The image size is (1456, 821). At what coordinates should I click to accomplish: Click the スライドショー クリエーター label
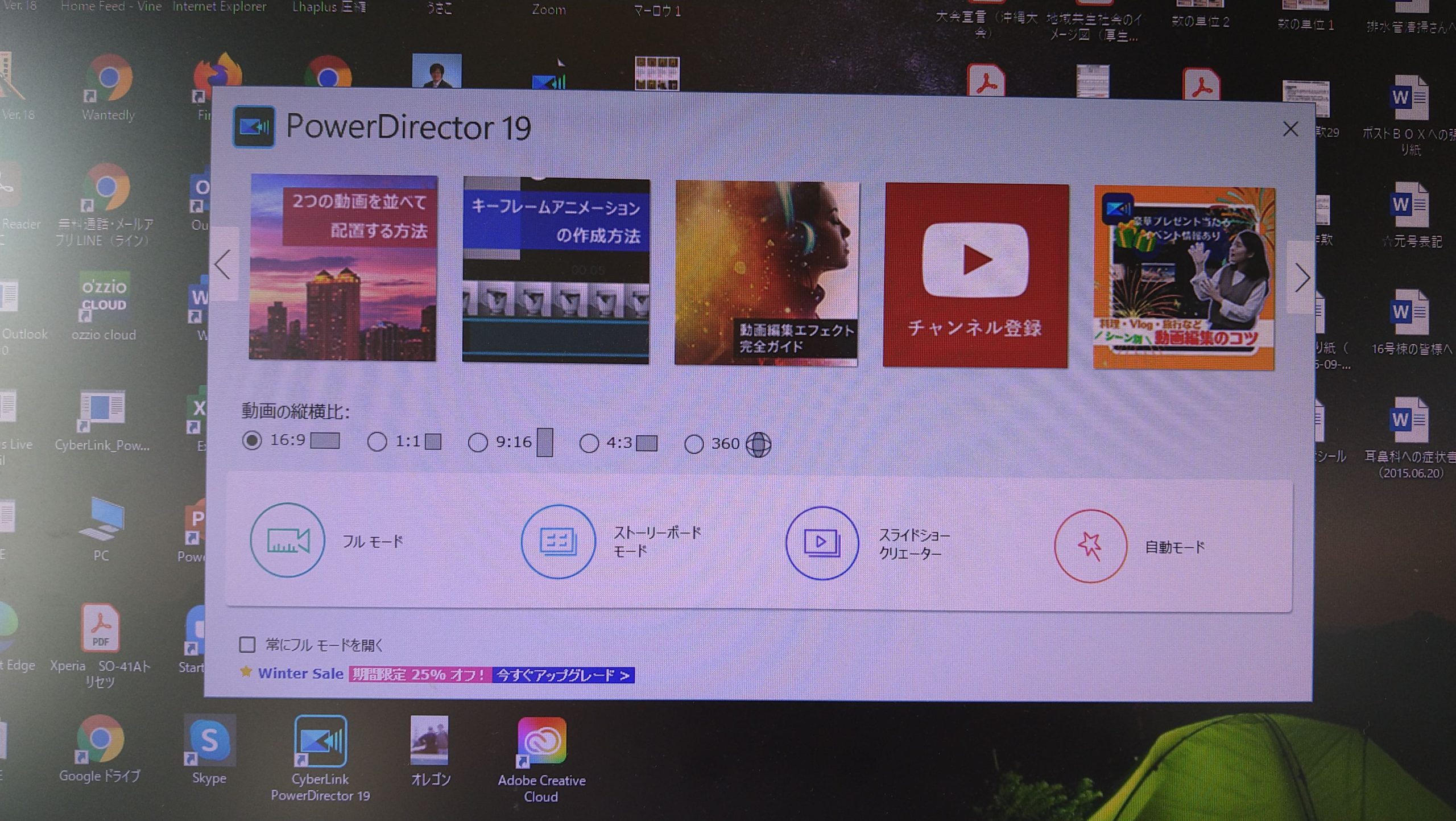915,544
